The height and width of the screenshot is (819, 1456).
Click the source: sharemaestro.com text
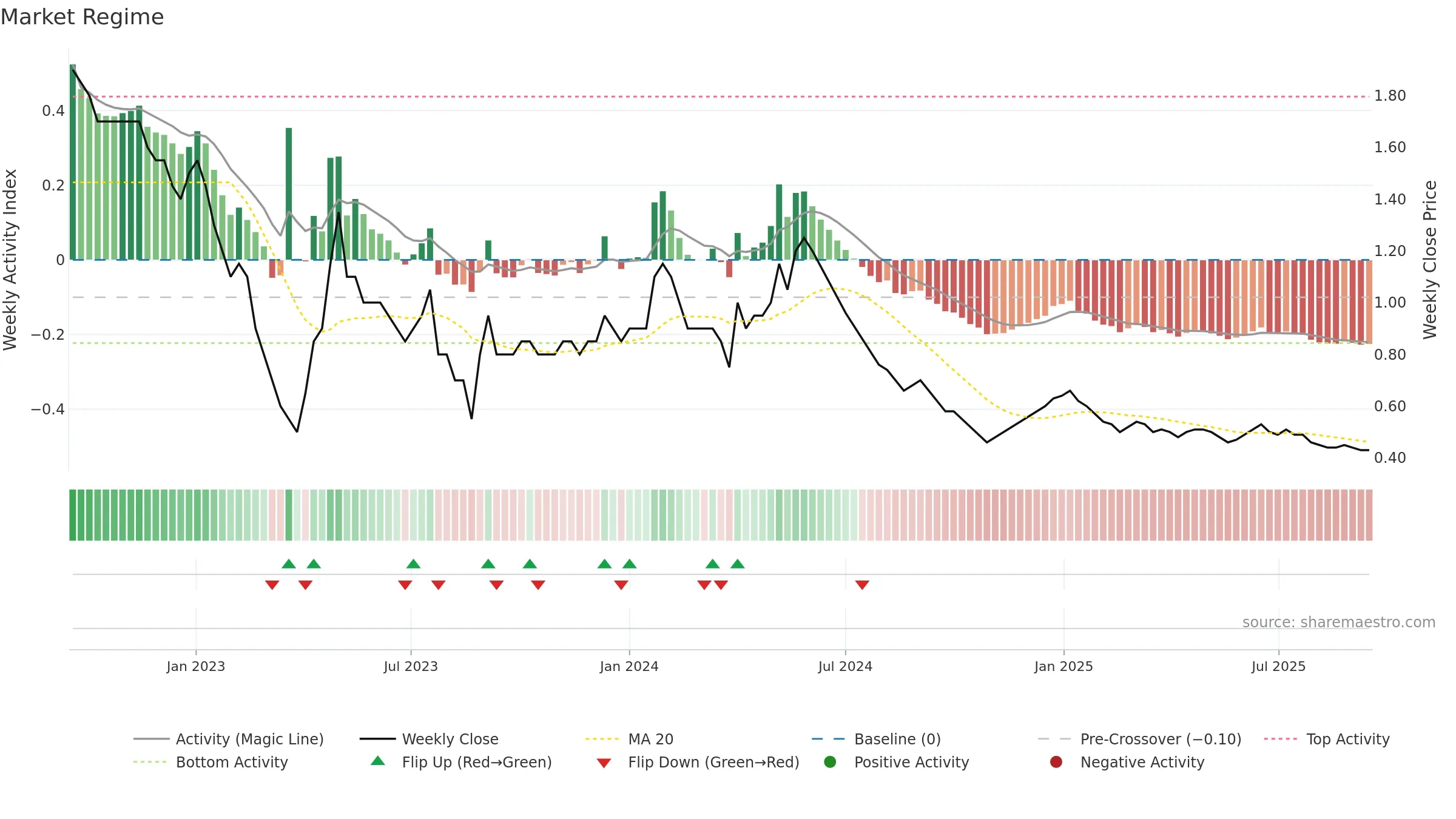[x=1339, y=622]
